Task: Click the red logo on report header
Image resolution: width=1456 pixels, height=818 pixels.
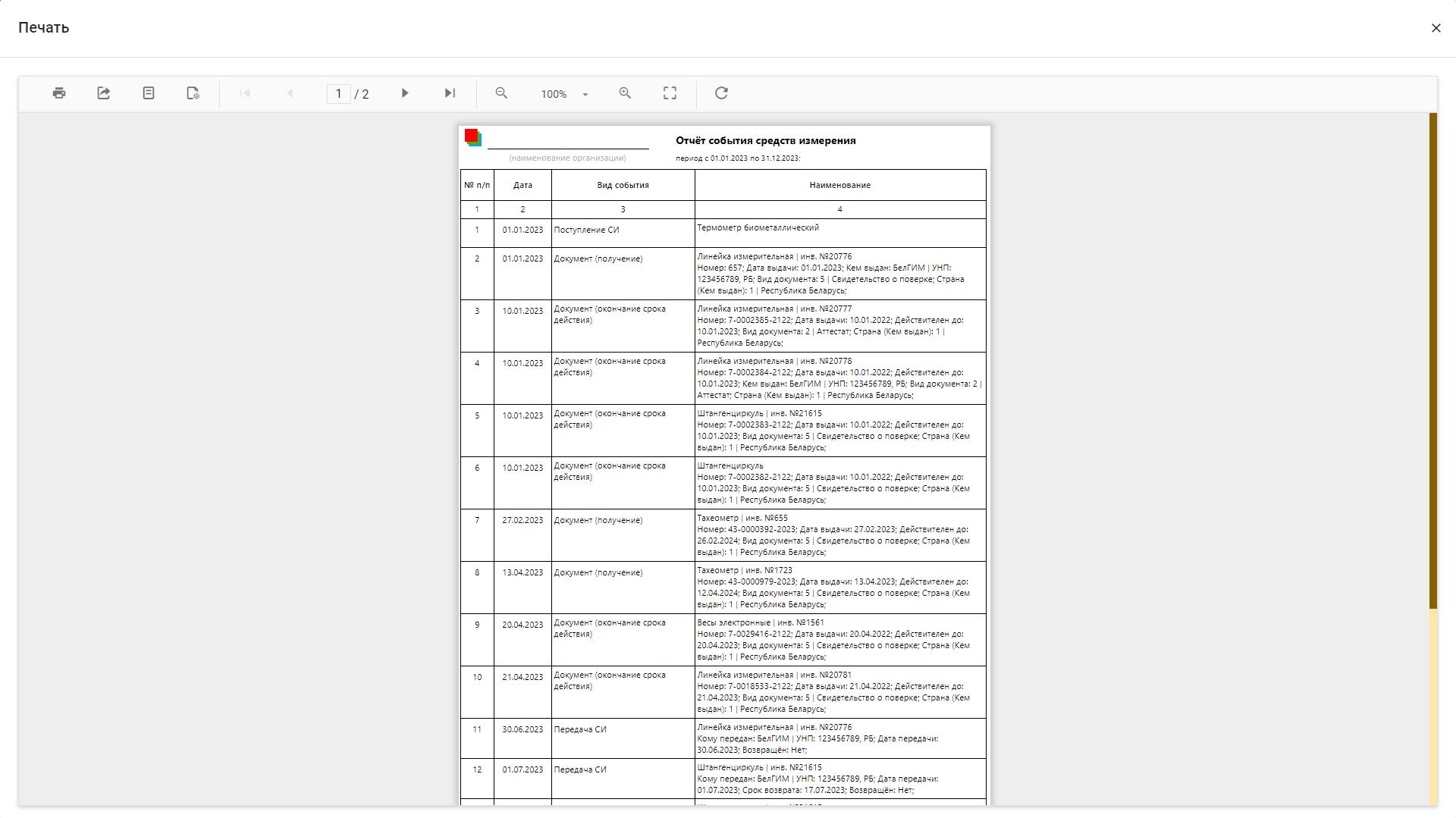Action: click(472, 136)
